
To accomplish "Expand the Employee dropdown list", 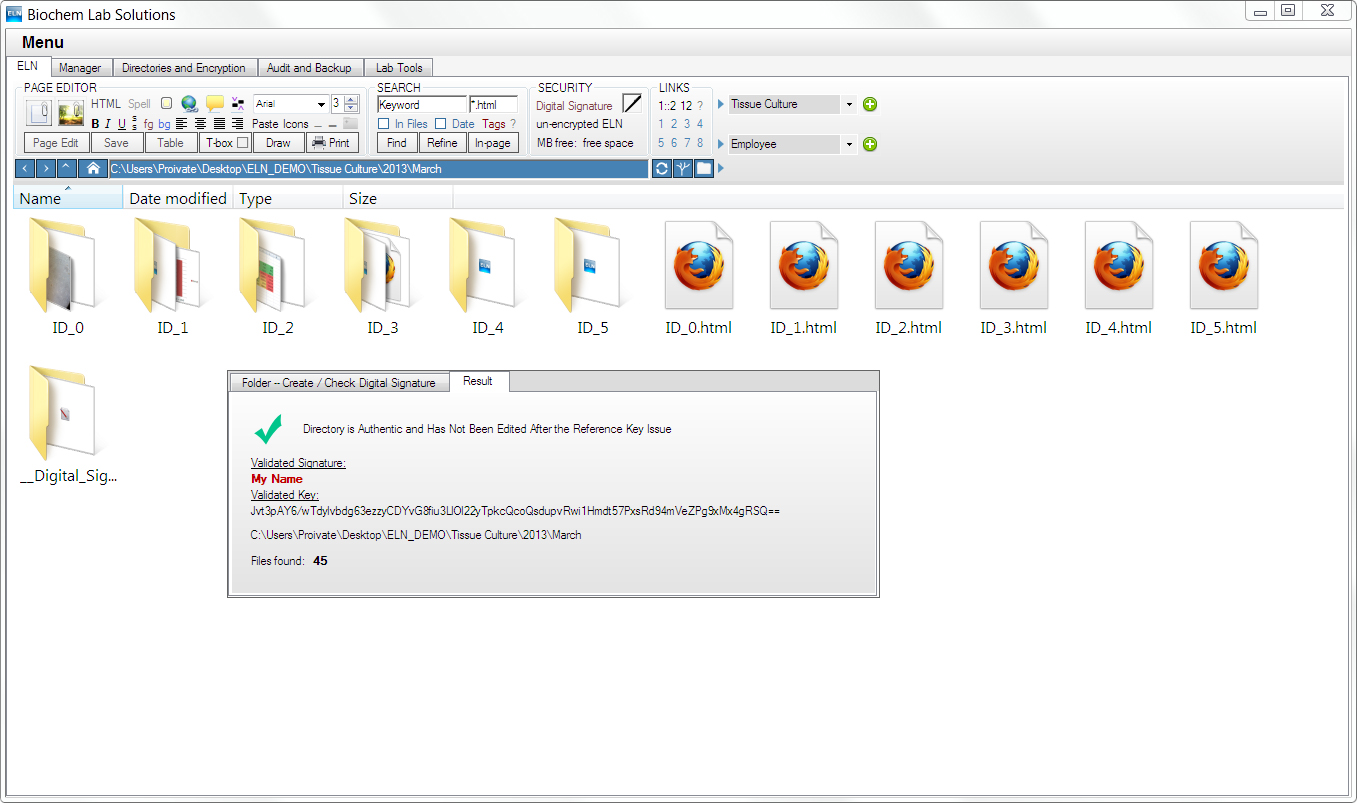I will pyautogui.click(x=849, y=144).
